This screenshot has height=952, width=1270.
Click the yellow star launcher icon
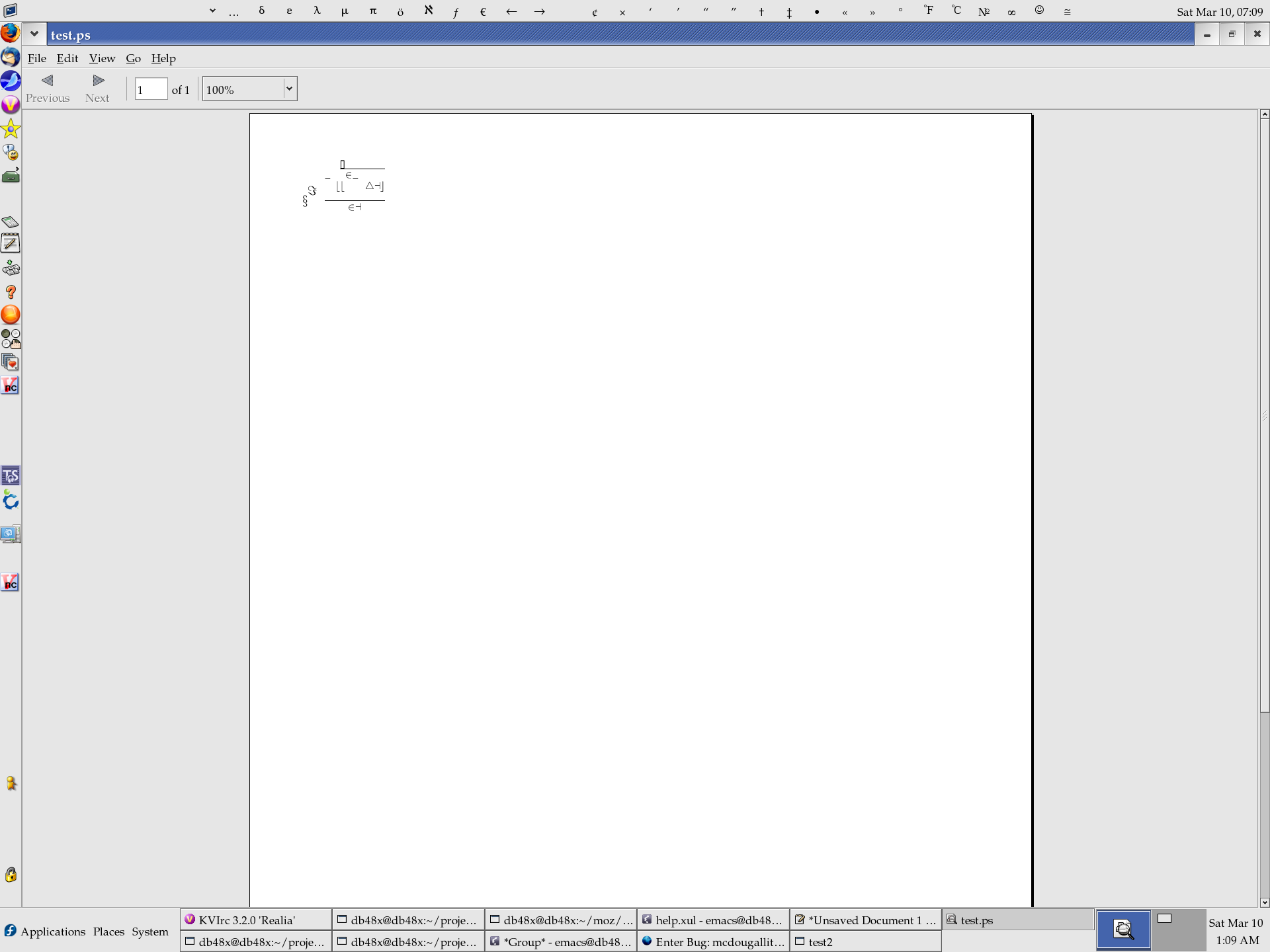tap(11, 128)
